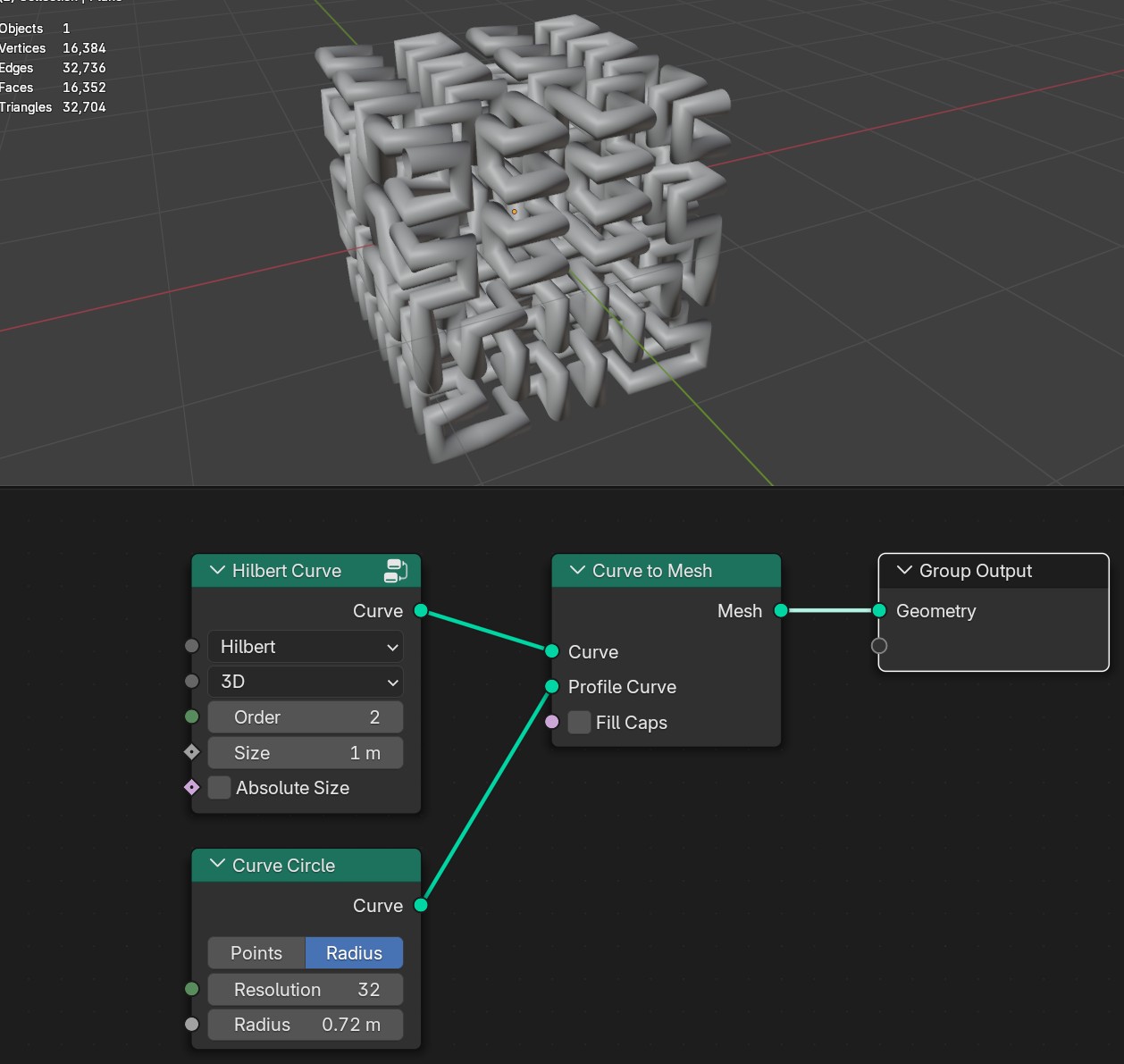Click the Geometry label in Group Output

tap(935, 611)
